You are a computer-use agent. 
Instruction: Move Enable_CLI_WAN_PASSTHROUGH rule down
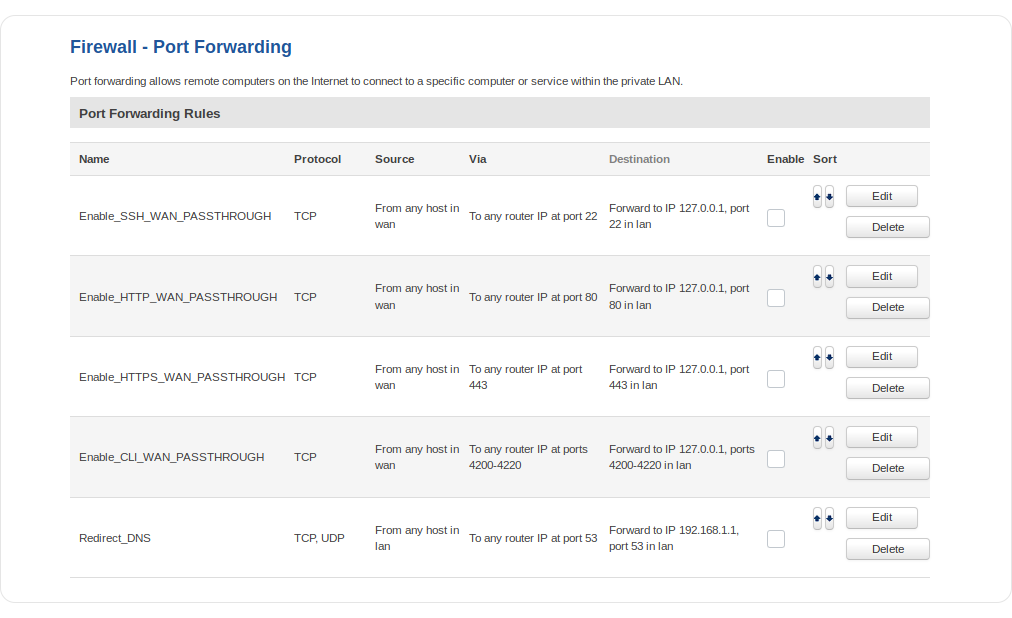[x=829, y=437]
